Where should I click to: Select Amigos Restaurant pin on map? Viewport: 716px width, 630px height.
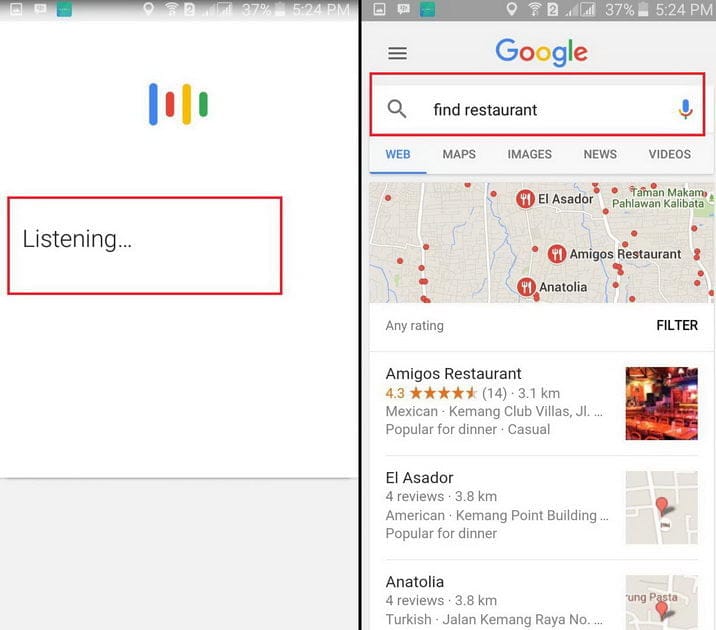click(x=556, y=254)
